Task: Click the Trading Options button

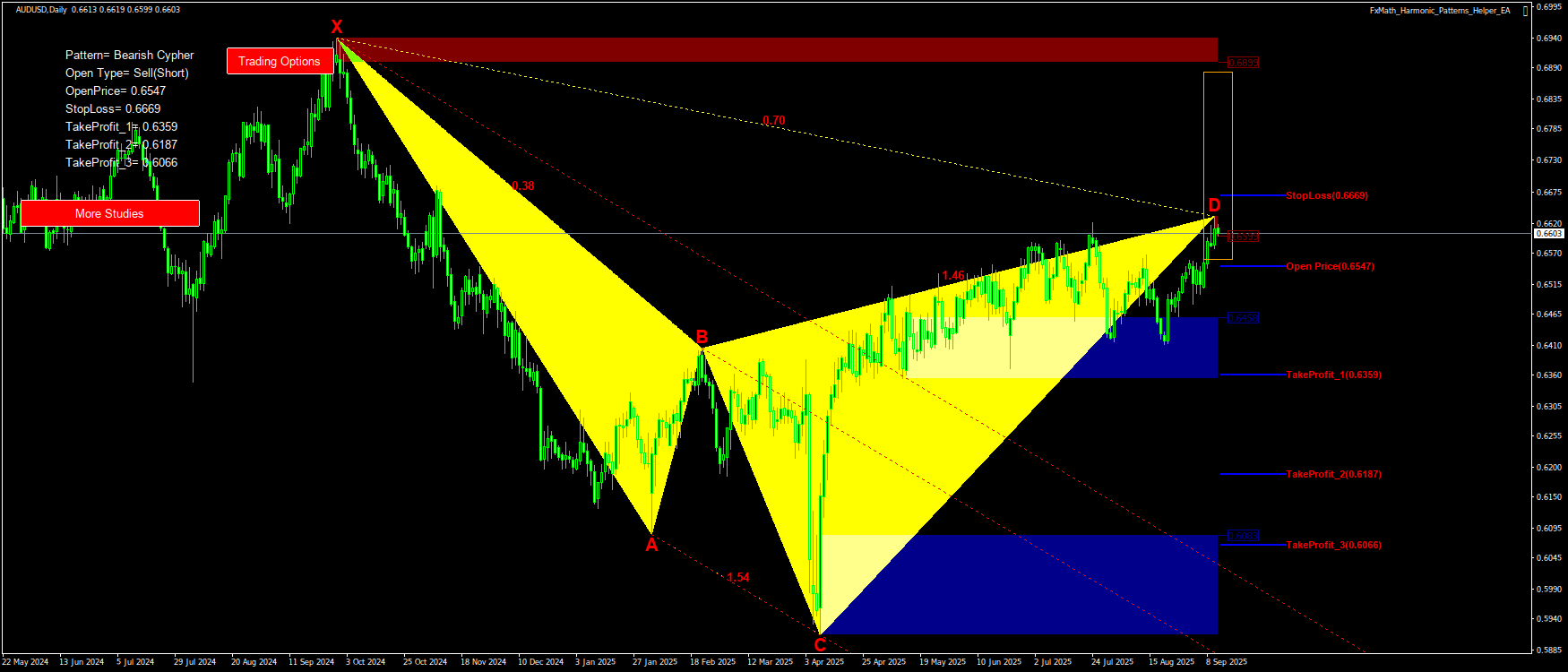Action: pos(280,61)
